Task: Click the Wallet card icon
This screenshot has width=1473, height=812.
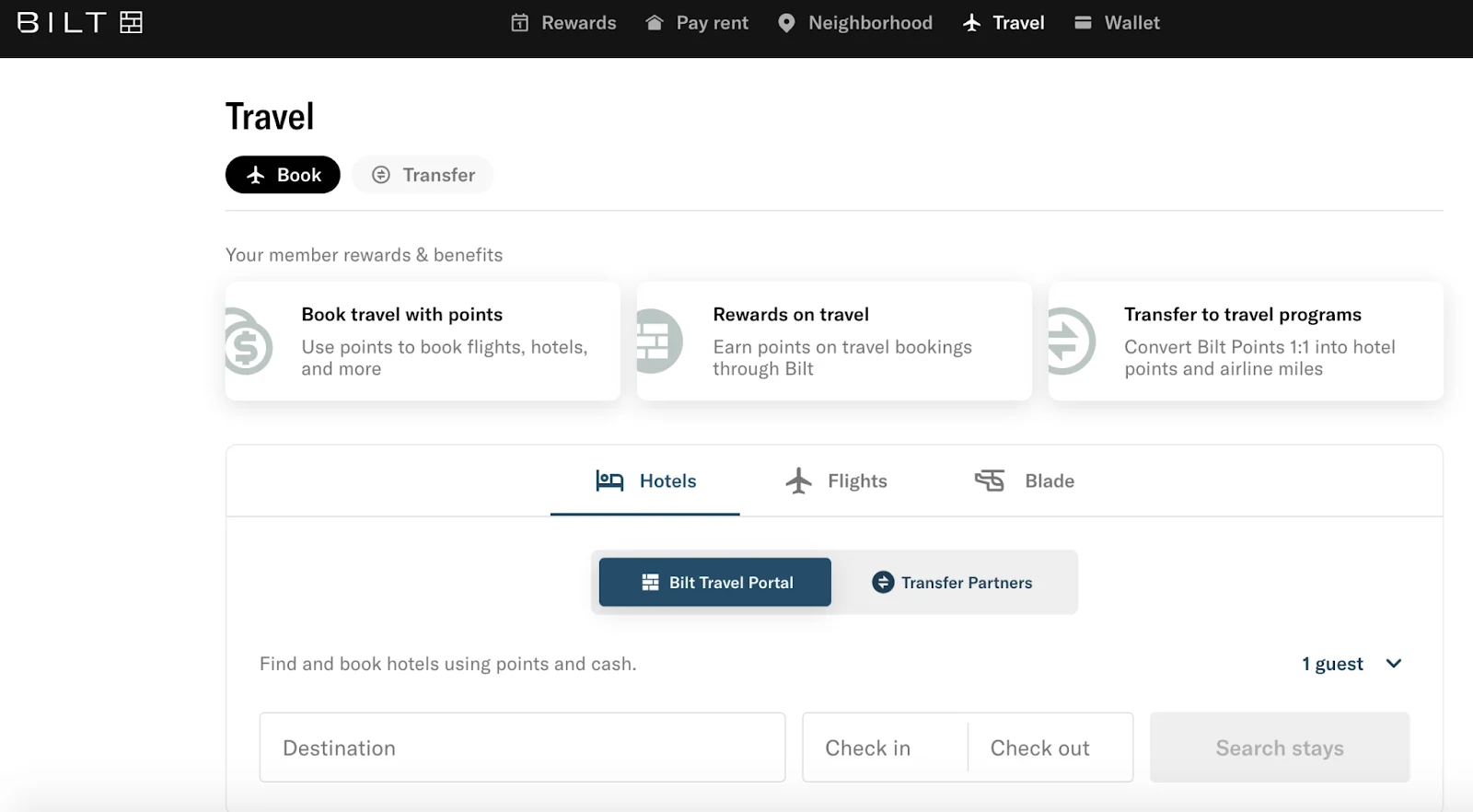Action: tap(1084, 23)
